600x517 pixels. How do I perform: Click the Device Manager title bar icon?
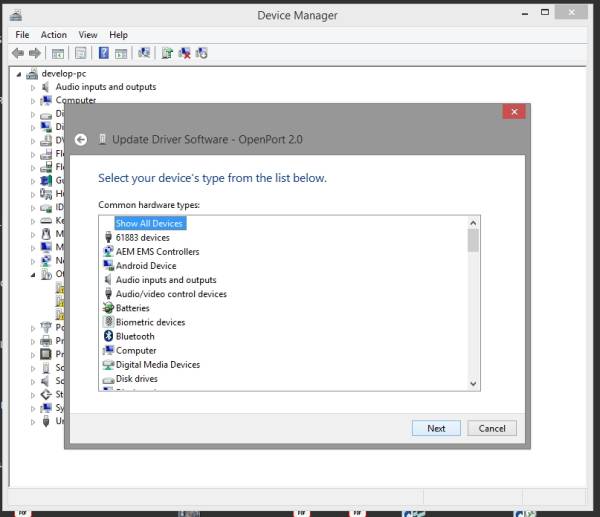[16, 15]
